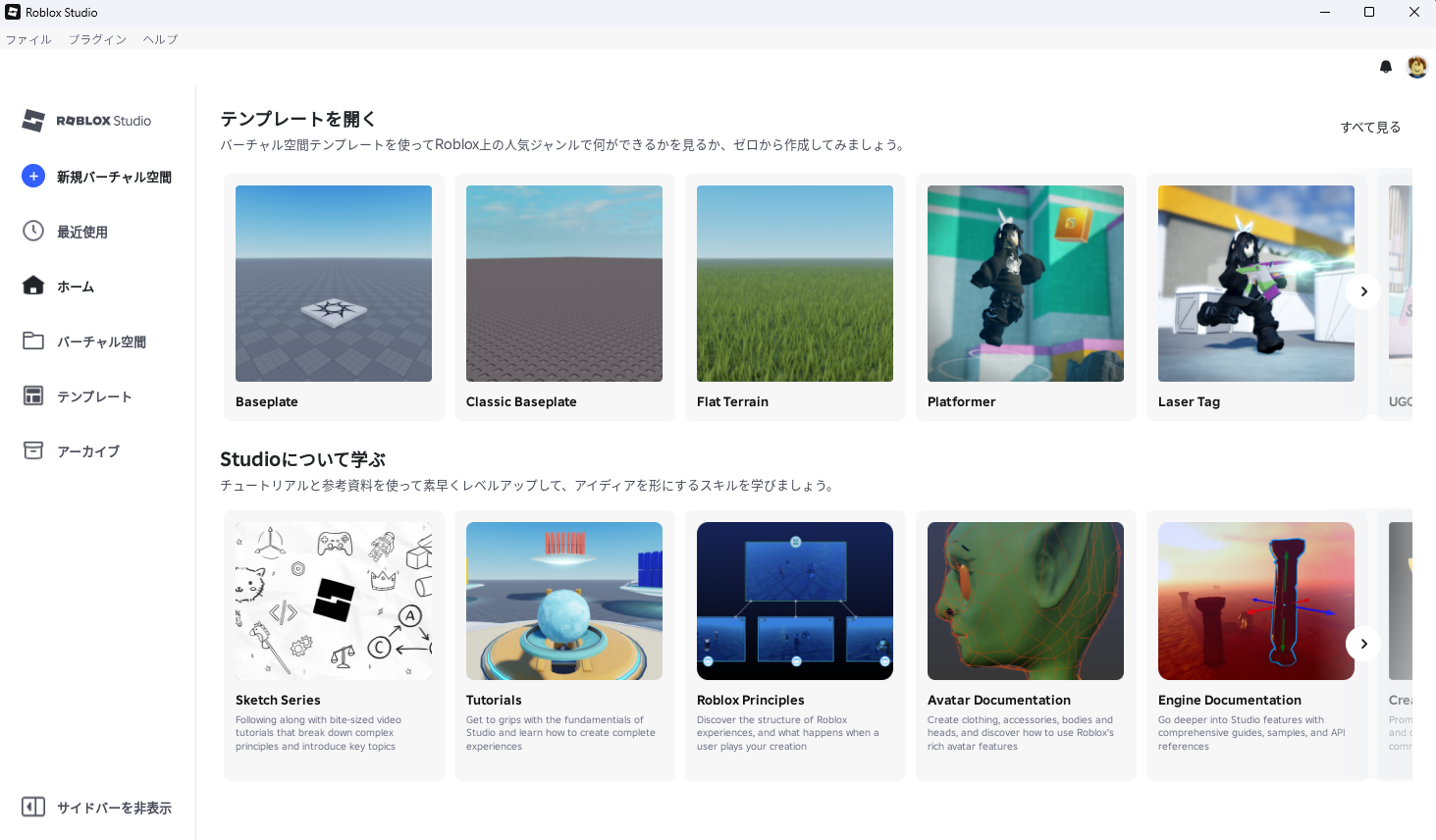Click the Studioについて学ぶ heading
Screen dimensions: 1436x840
pos(302,459)
